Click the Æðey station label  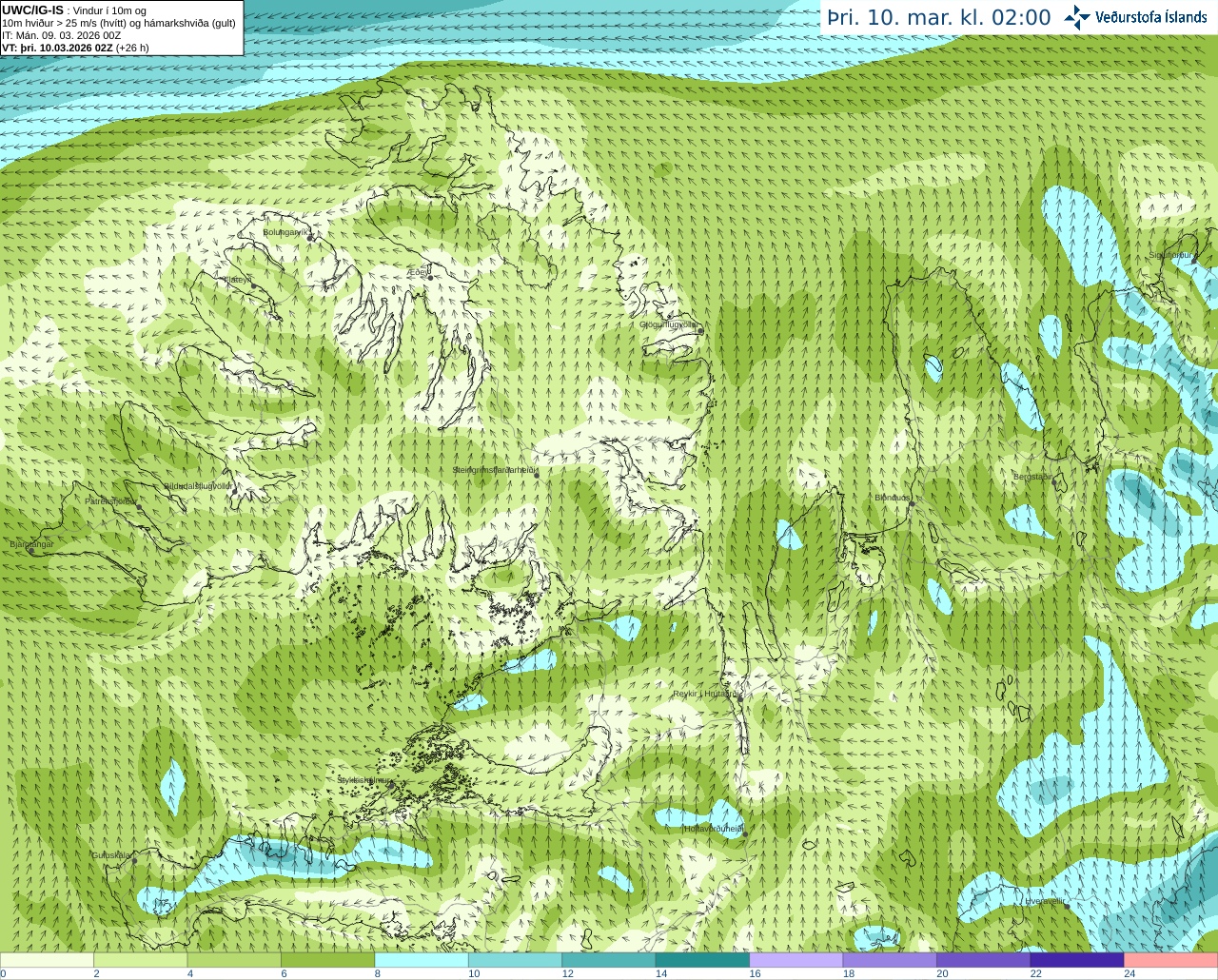pyautogui.click(x=418, y=272)
